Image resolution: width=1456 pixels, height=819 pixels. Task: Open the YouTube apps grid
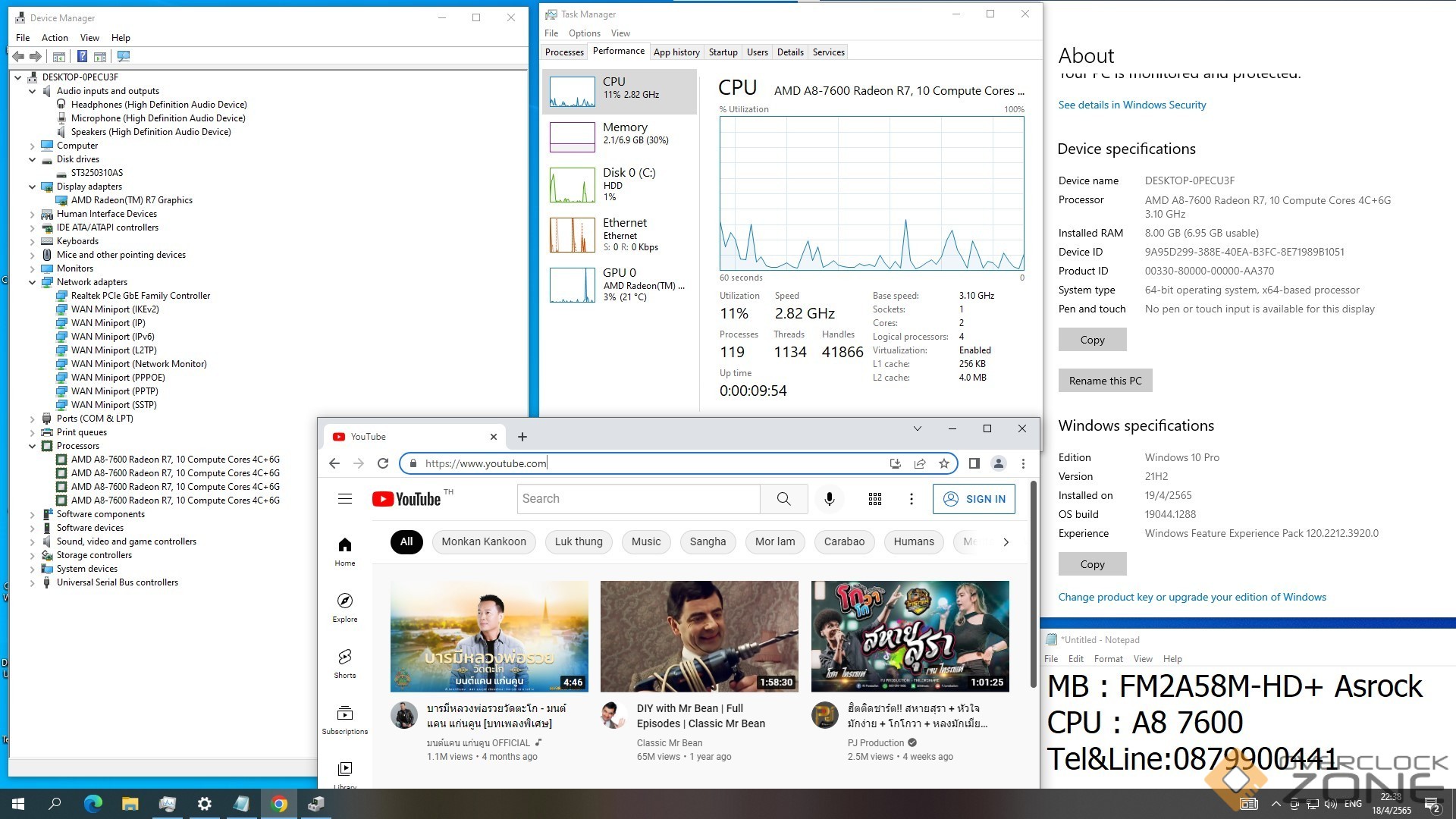[x=875, y=498]
